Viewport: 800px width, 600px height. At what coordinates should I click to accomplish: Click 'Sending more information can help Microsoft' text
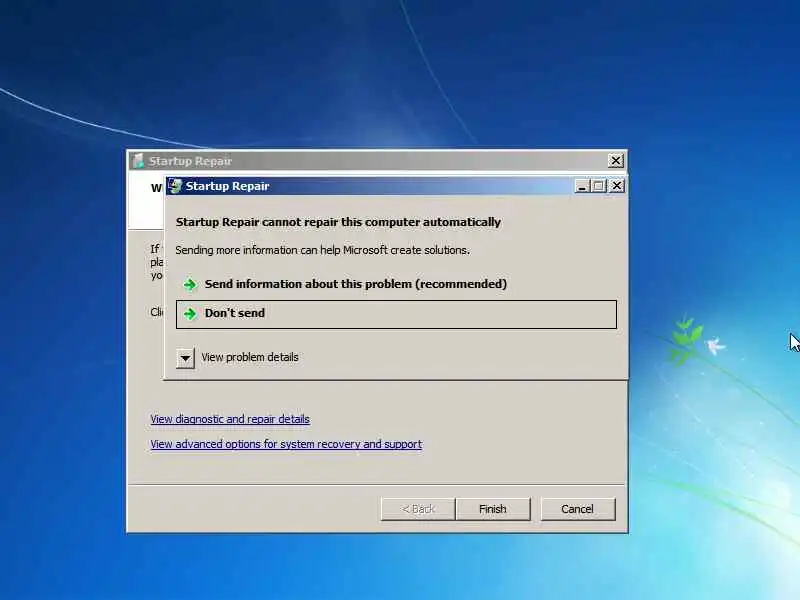[322, 250]
